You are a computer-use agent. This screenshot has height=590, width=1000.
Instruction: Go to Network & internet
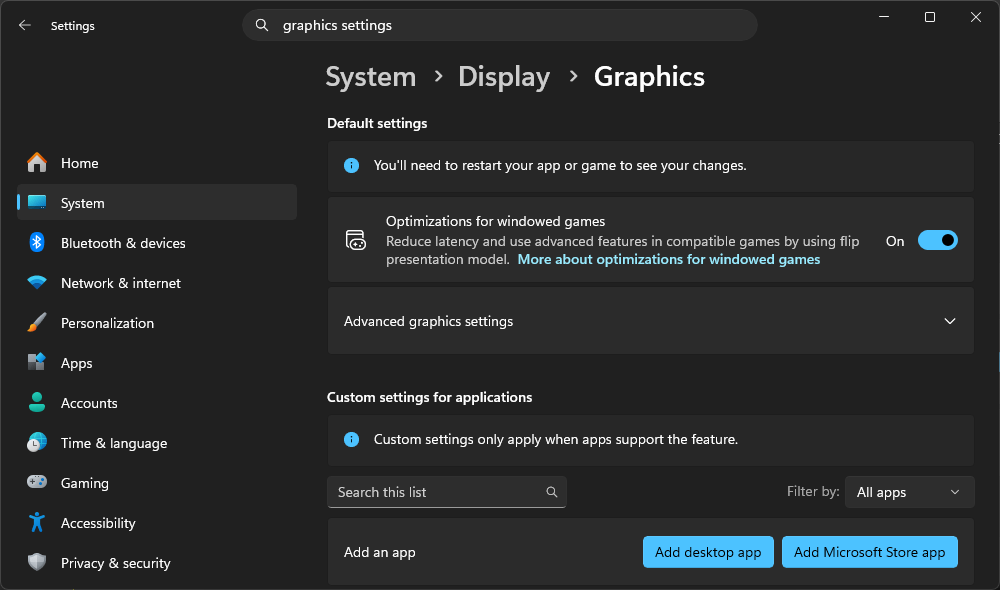pyautogui.click(x=121, y=283)
